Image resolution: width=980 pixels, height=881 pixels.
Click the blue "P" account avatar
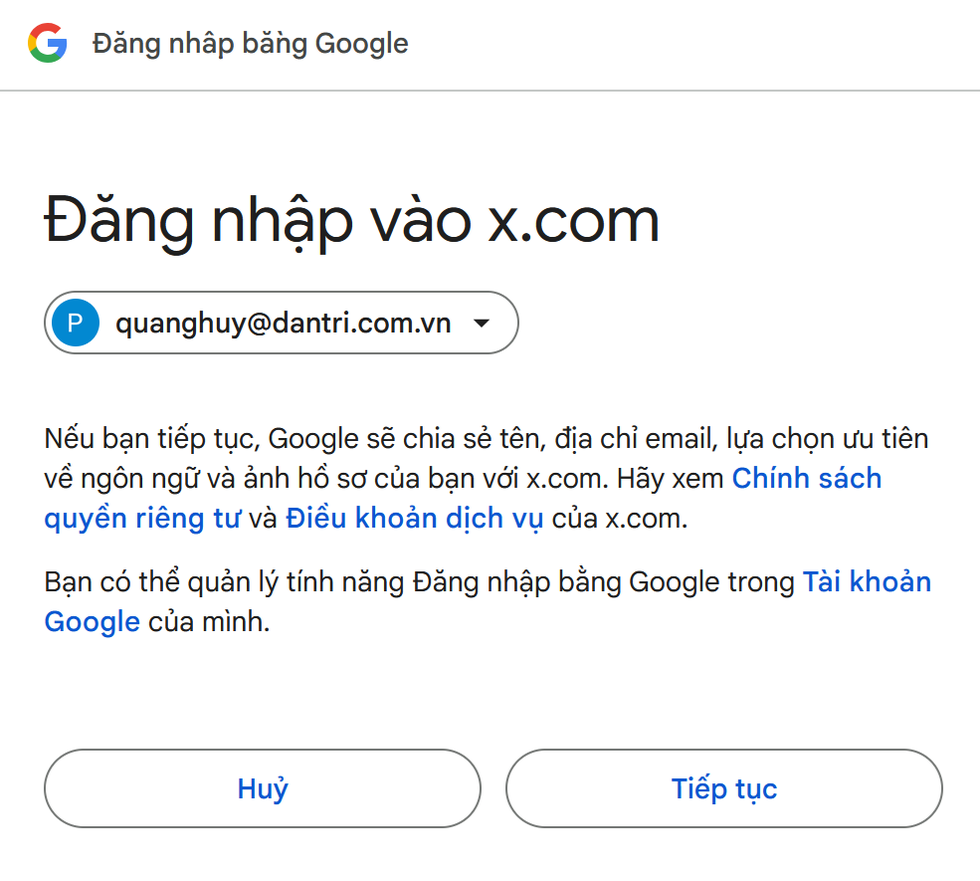click(x=76, y=323)
